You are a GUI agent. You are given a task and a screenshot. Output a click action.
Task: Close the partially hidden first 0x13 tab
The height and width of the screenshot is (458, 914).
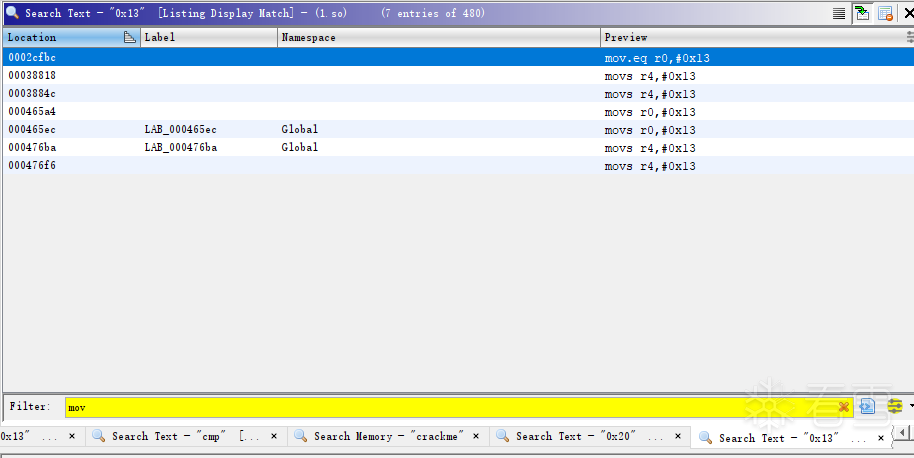[72, 436]
